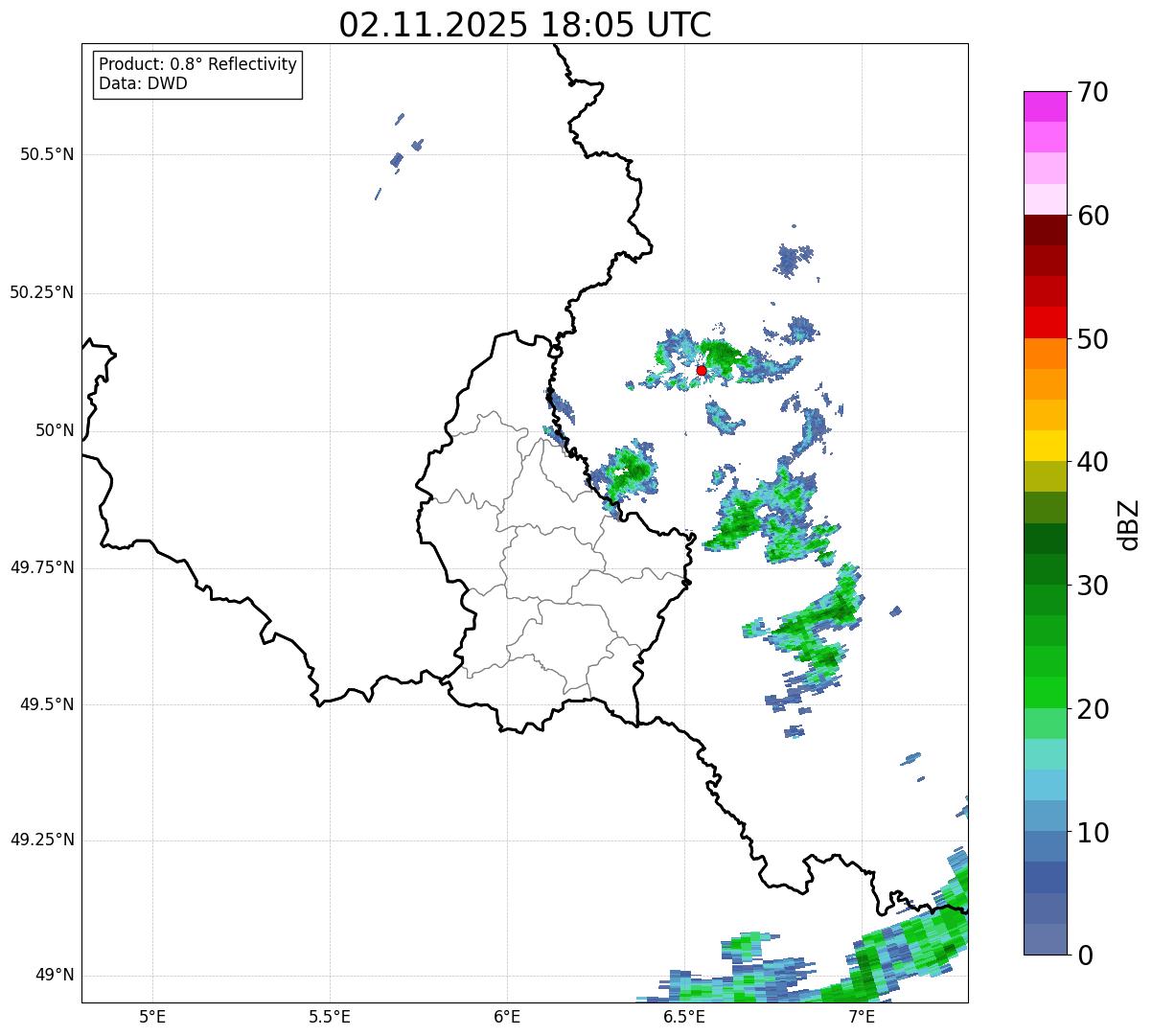Click the pale pink swatch just above 60
The height and width of the screenshot is (1036, 1152).
(x=1045, y=199)
